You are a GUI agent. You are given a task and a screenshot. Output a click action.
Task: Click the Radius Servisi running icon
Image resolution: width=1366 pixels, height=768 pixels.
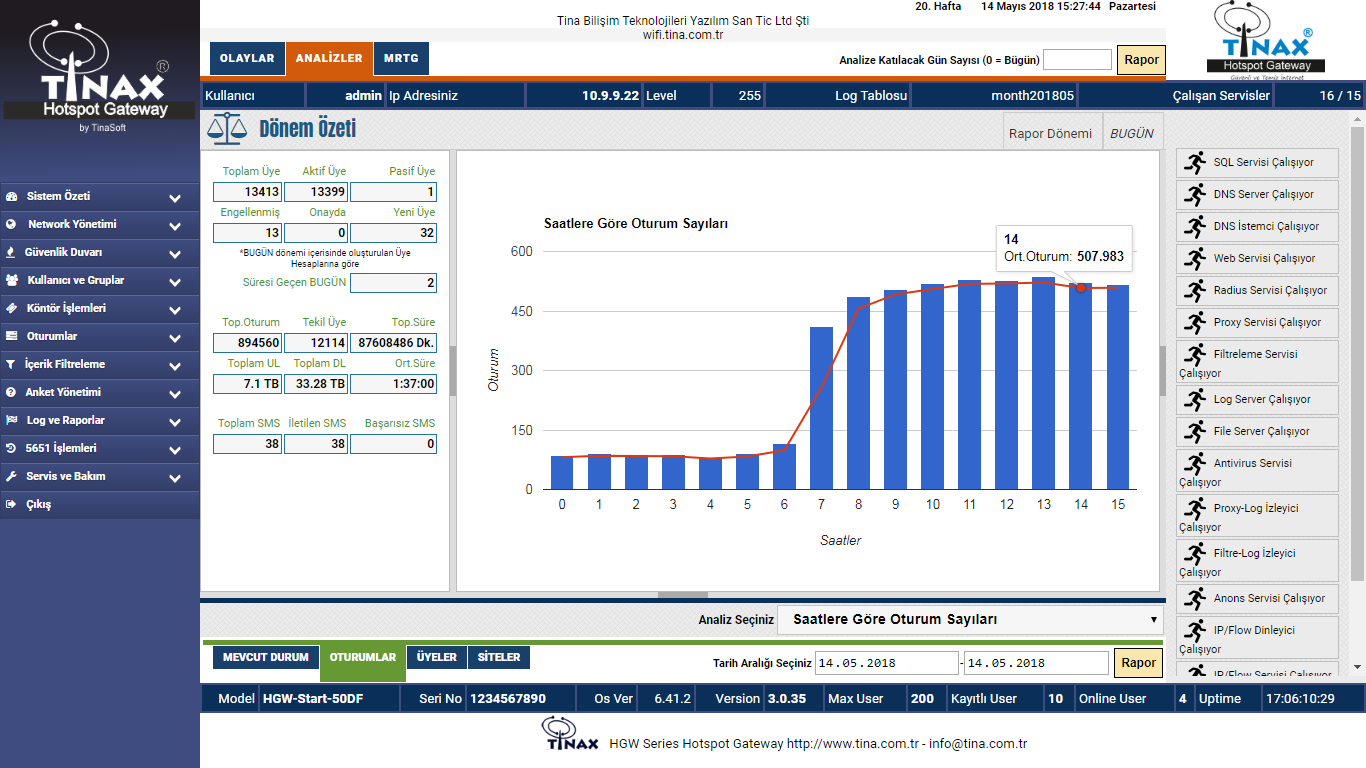(1194, 290)
